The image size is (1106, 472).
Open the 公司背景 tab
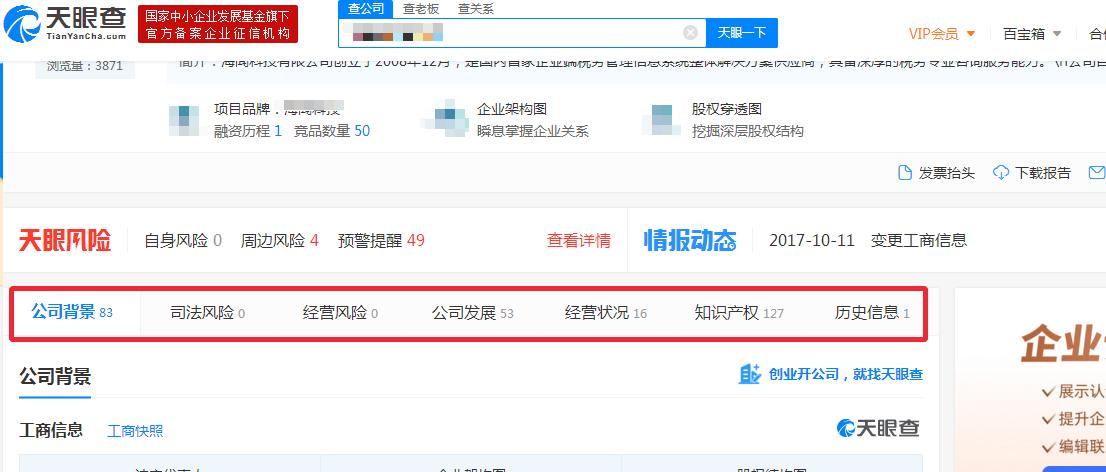click(73, 312)
